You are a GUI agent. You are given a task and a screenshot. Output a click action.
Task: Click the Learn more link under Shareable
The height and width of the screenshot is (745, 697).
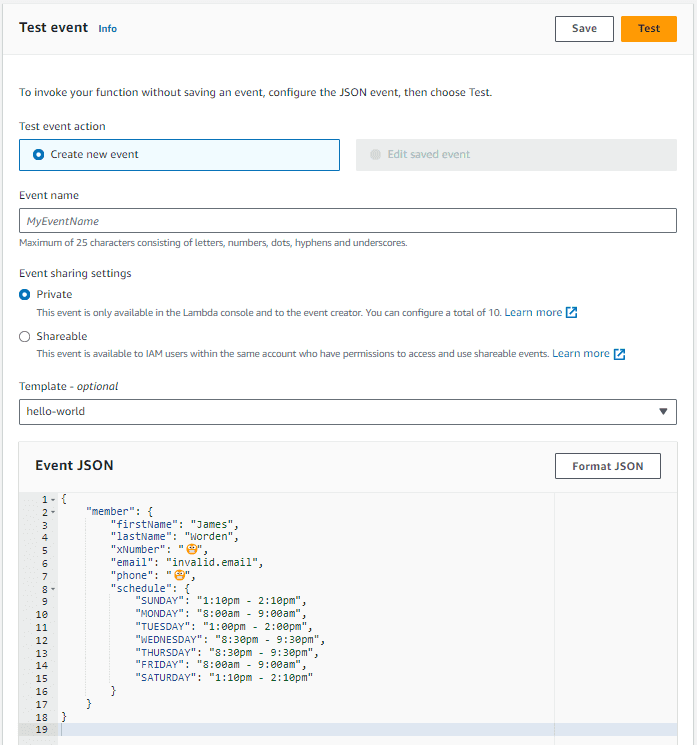pyautogui.click(x=580, y=354)
